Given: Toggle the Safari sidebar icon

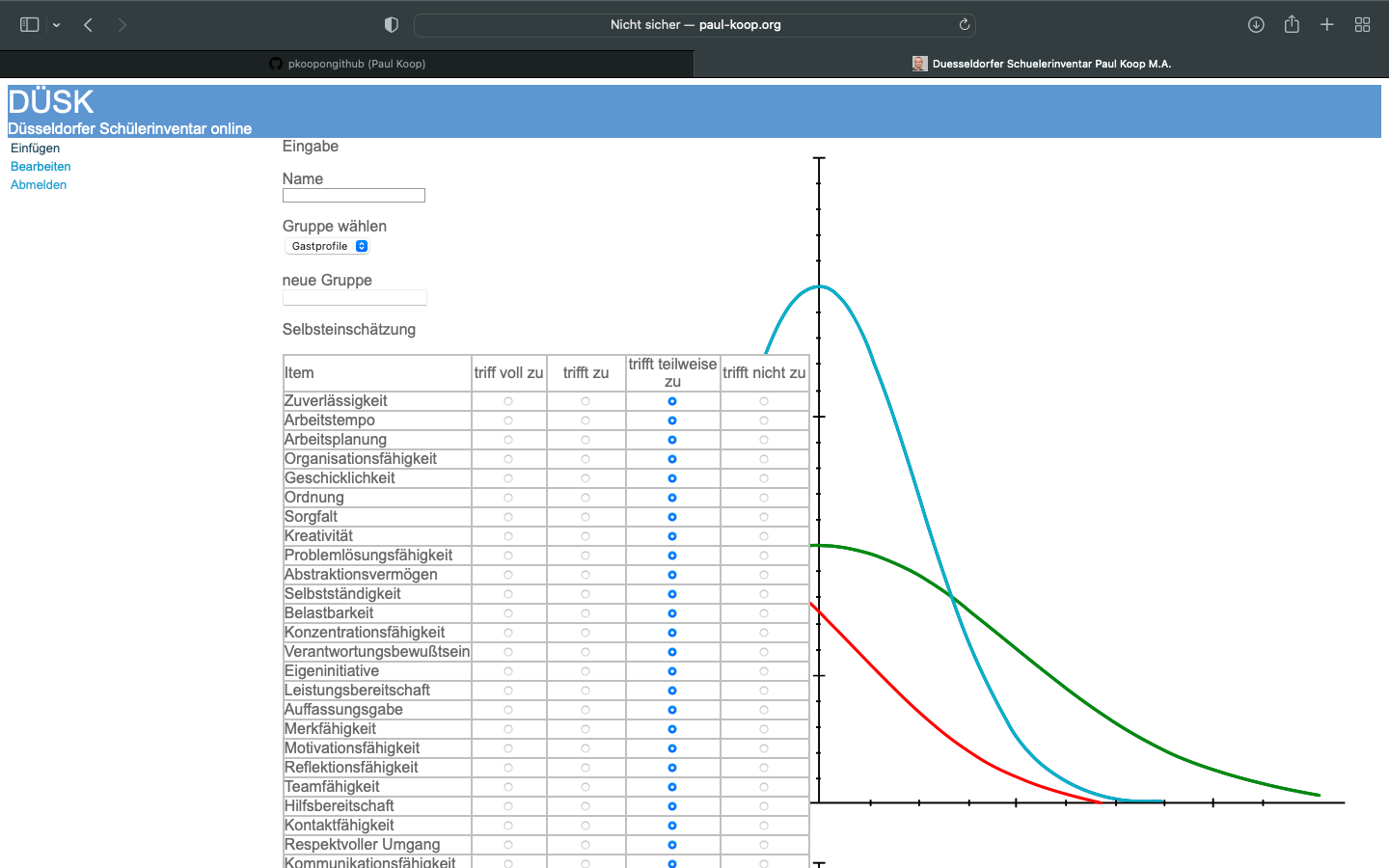Looking at the screenshot, I should coord(29,25).
